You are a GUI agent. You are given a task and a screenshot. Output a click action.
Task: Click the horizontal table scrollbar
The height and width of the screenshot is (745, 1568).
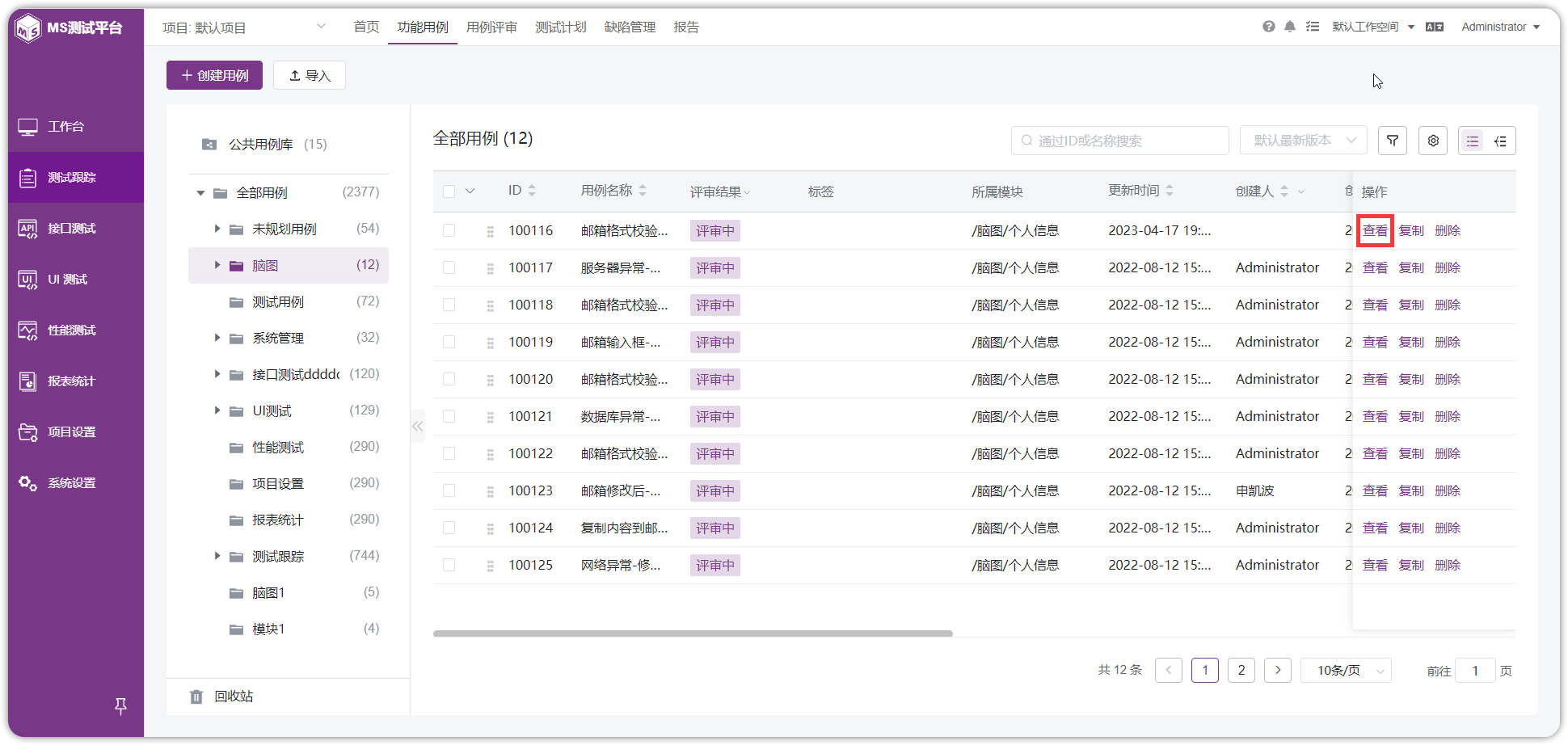coord(693,633)
